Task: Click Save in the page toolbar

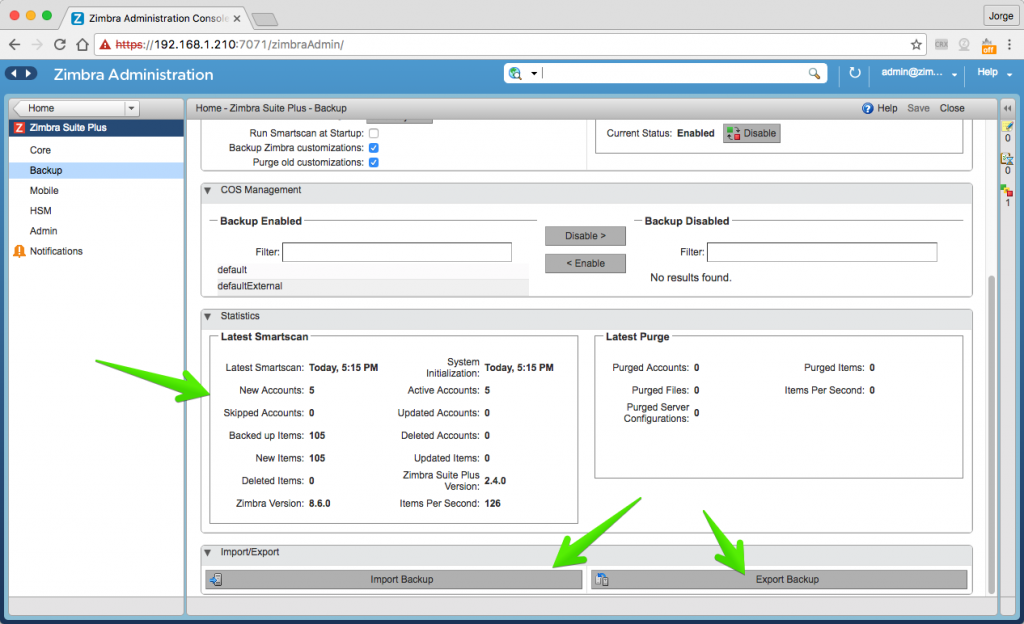Action: tap(918, 108)
